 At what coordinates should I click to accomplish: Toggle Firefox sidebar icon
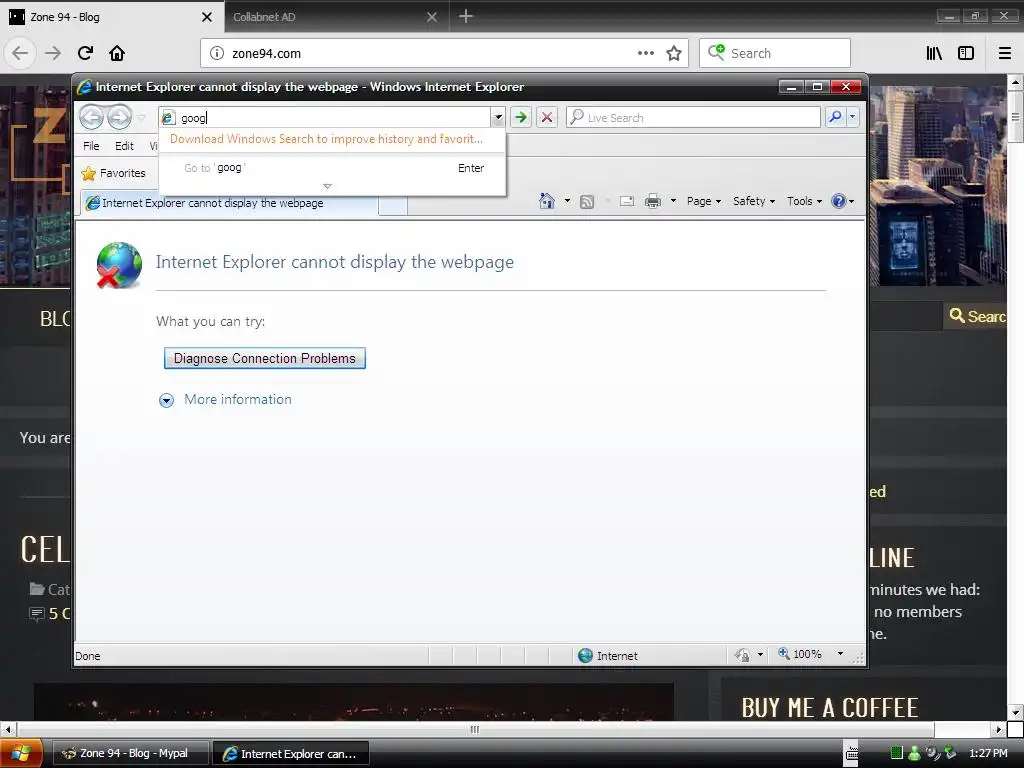966,54
